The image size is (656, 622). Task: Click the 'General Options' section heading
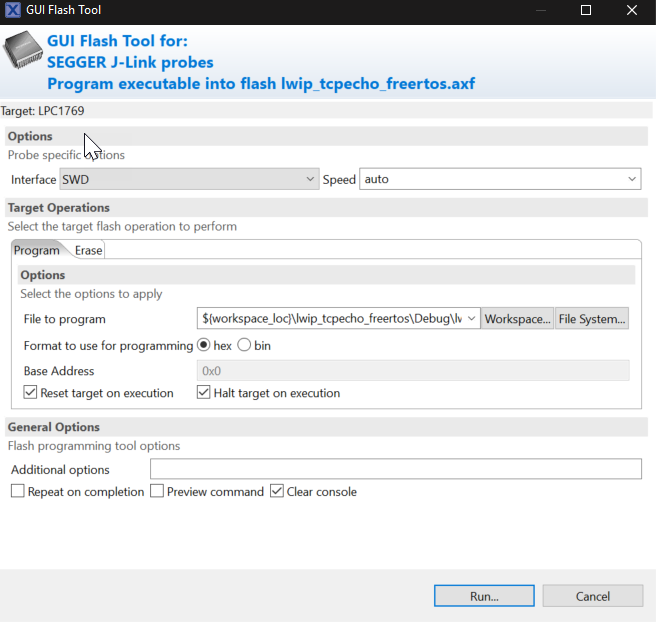(x=54, y=427)
